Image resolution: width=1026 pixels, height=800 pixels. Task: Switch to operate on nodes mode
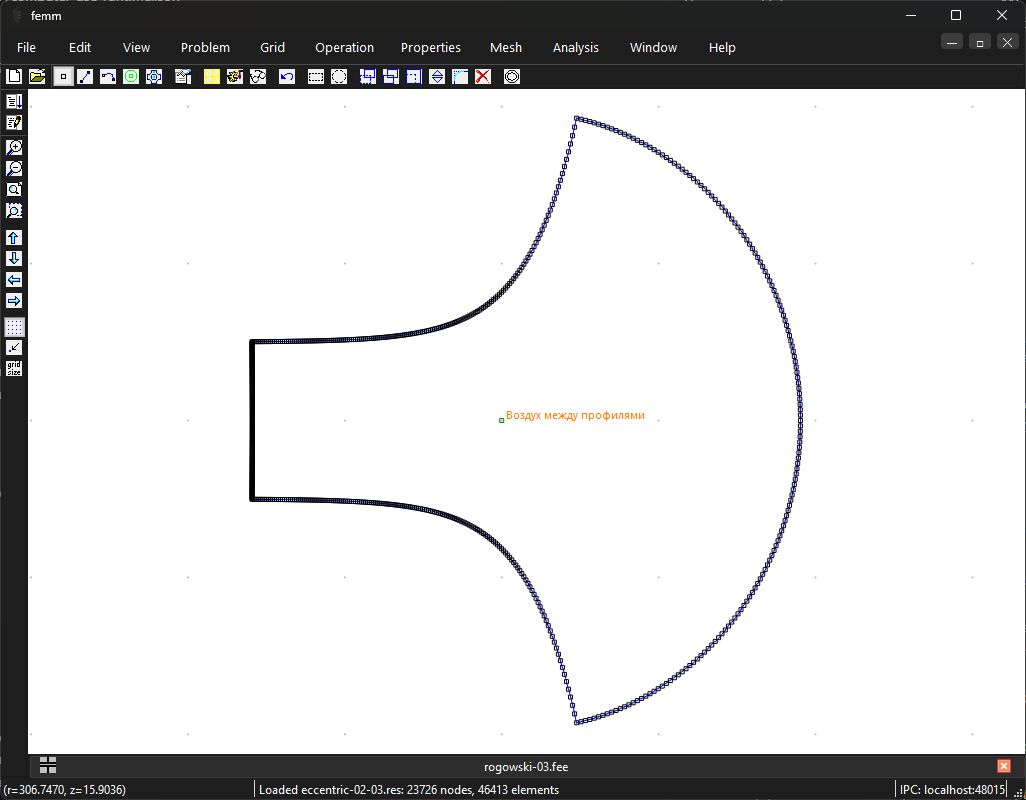(63, 77)
